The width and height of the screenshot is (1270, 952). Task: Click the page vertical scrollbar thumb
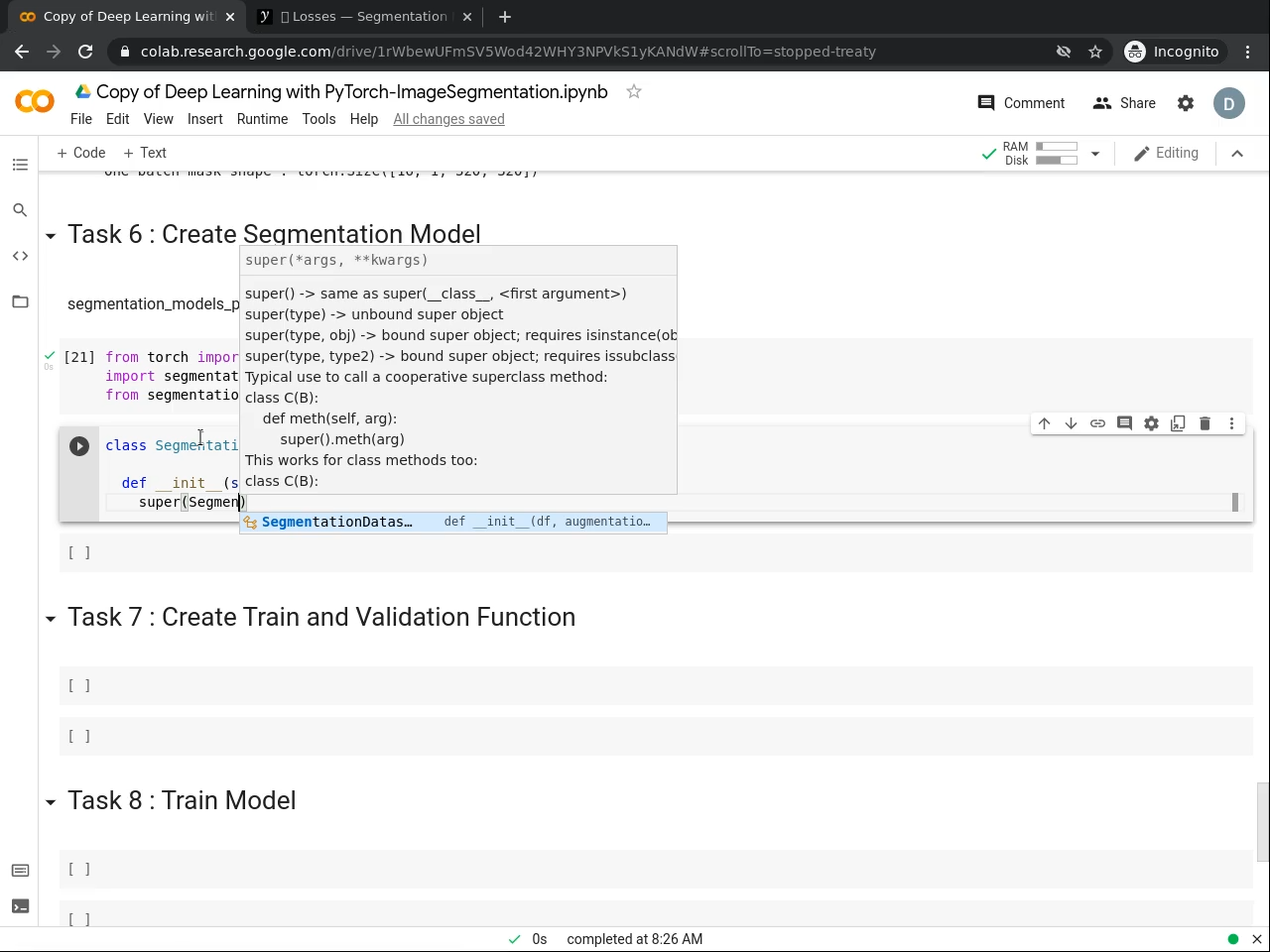(1262, 821)
